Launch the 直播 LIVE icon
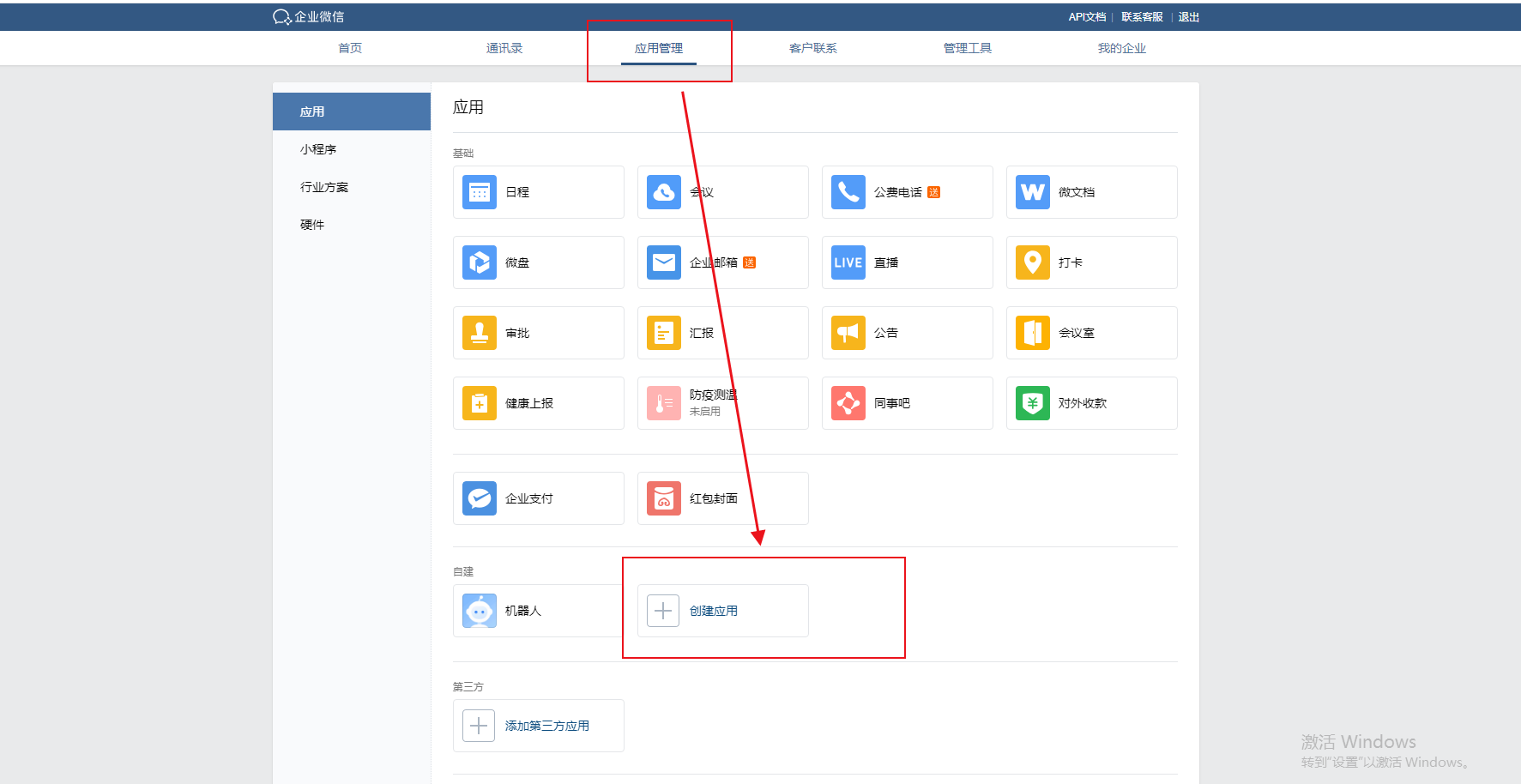 848,262
